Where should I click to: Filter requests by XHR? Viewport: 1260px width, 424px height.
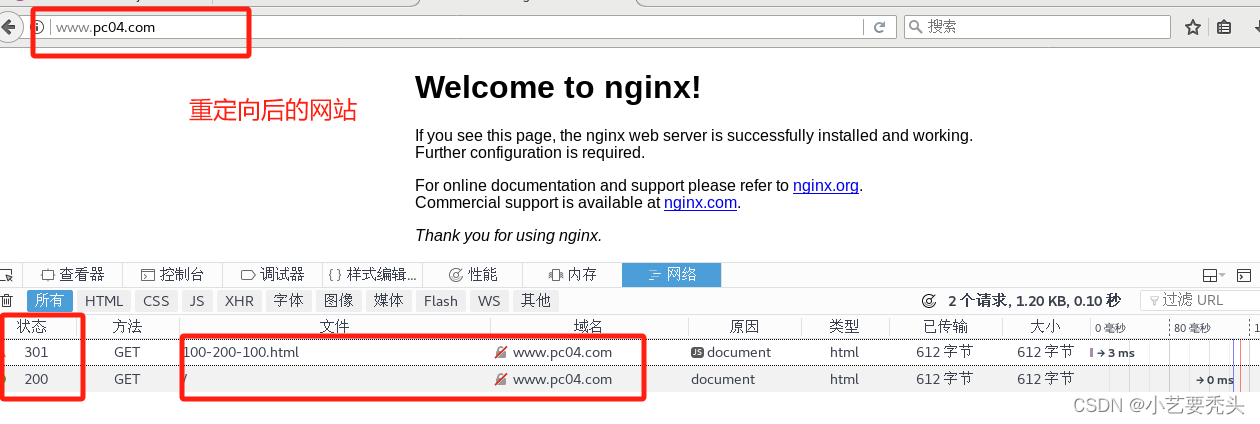click(239, 300)
